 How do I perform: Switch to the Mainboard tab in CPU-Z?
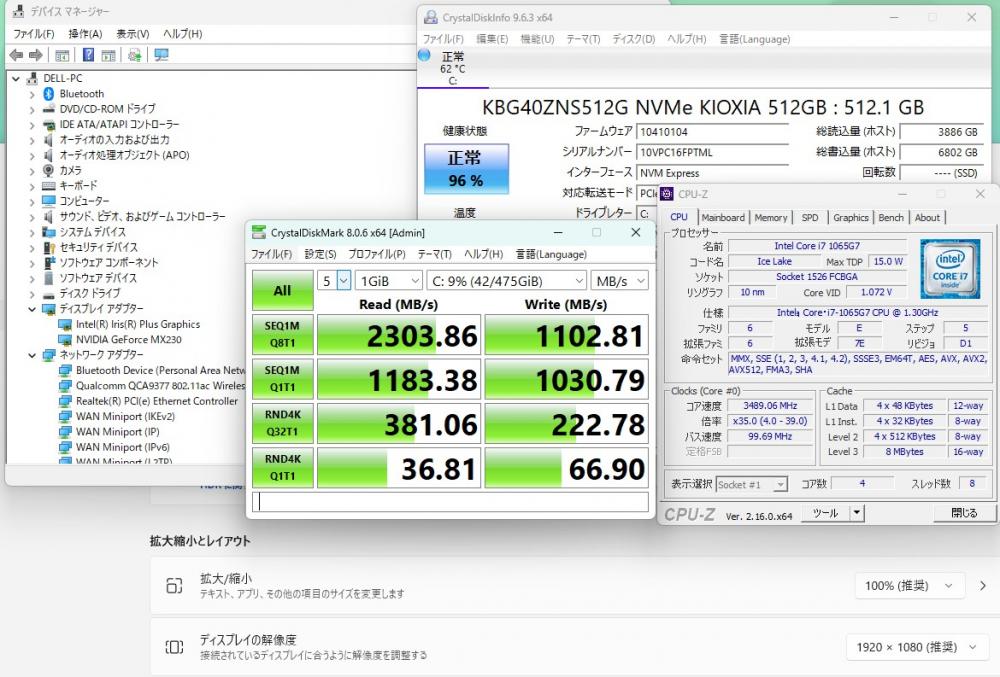tap(723, 217)
